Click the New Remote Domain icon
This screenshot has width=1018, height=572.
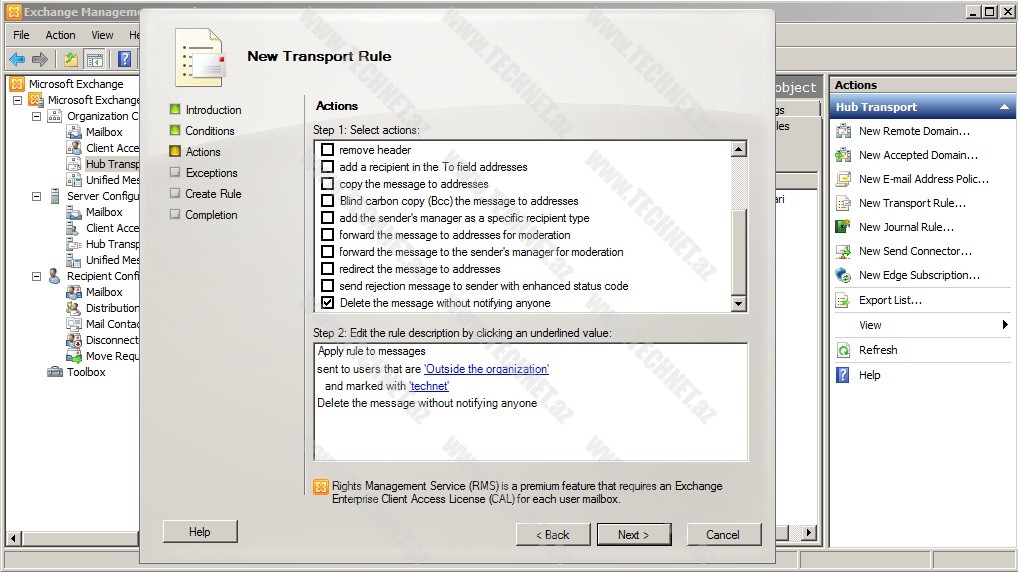843,131
